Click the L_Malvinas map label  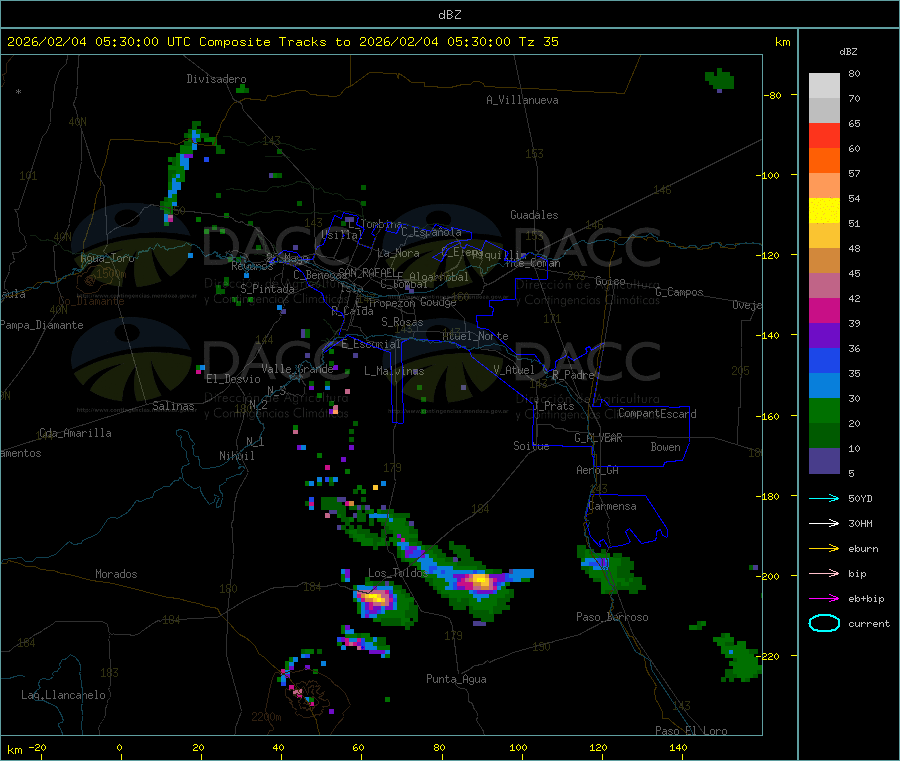click(394, 371)
